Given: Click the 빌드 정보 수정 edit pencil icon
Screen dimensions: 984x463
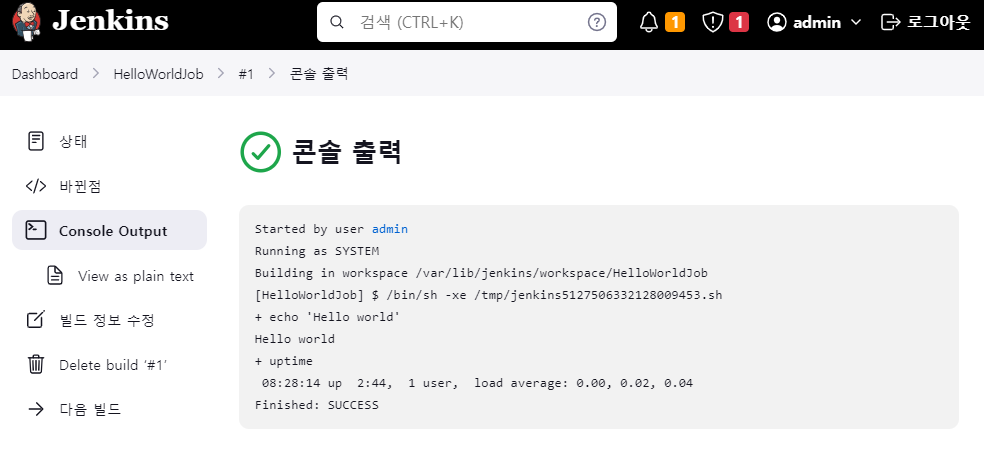Looking at the screenshot, I should pos(36,319).
